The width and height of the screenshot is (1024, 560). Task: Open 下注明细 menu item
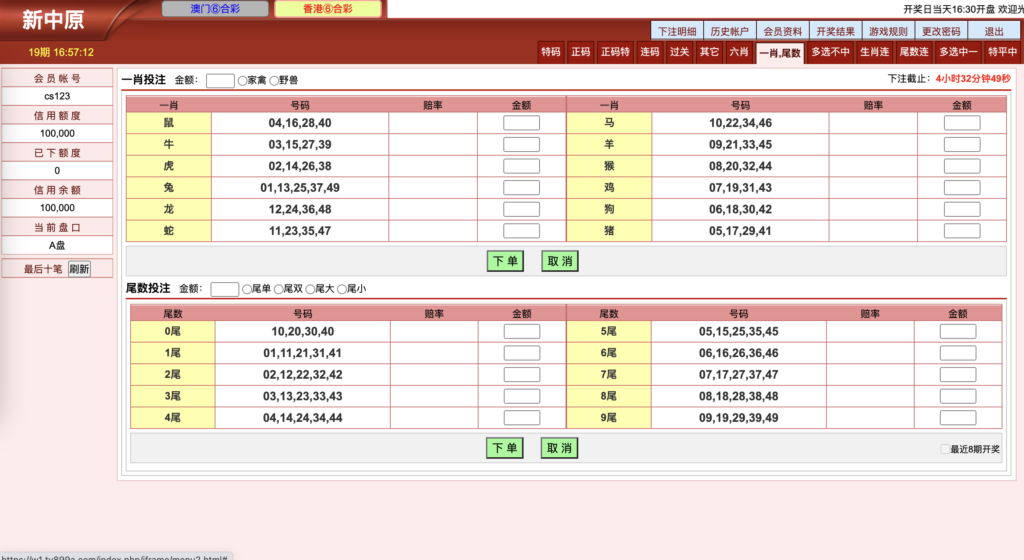tap(677, 31)
